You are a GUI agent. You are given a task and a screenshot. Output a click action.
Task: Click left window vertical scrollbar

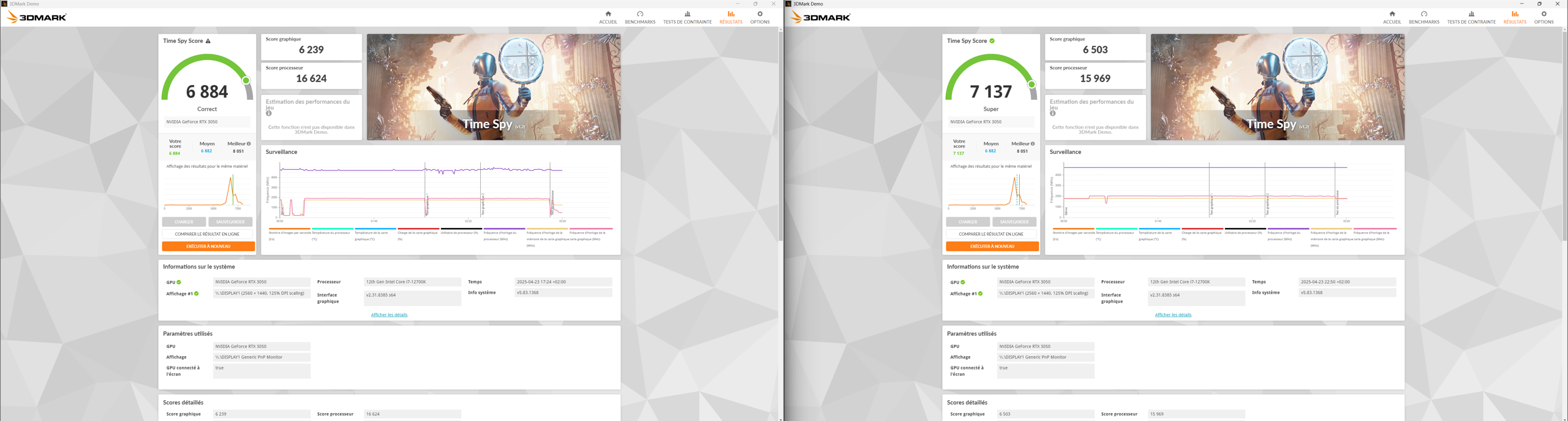[780, 135]
